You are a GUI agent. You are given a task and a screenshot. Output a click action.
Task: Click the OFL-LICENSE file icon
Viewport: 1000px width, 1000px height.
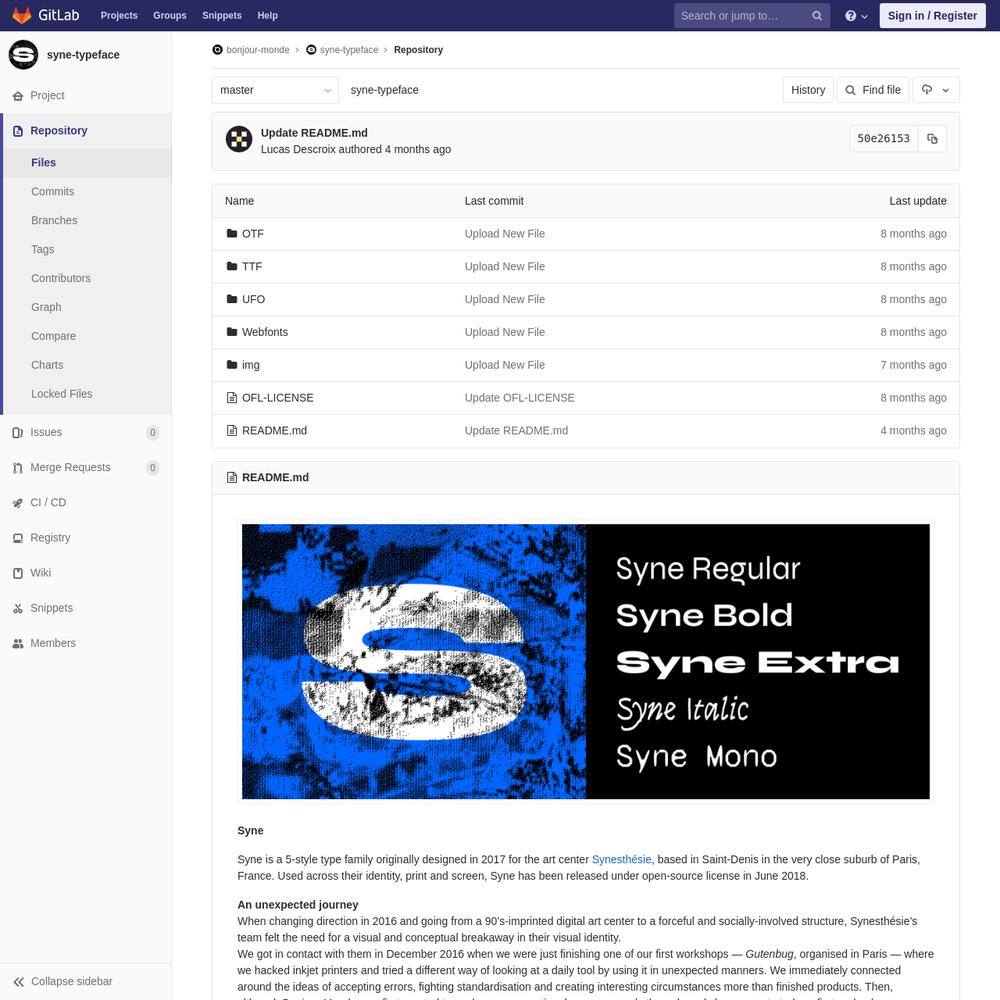click(232, 397)
